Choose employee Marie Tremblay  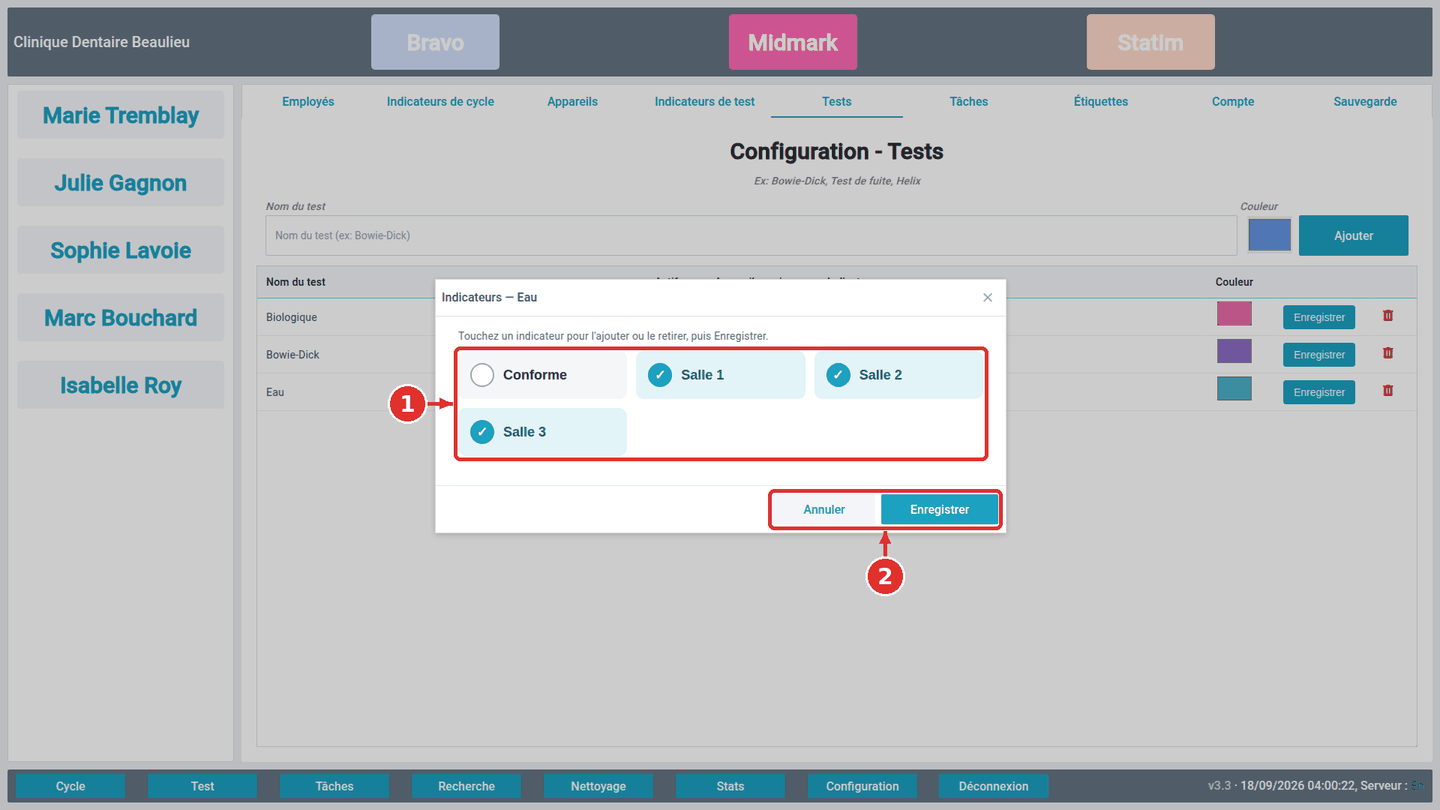point(121,115)
